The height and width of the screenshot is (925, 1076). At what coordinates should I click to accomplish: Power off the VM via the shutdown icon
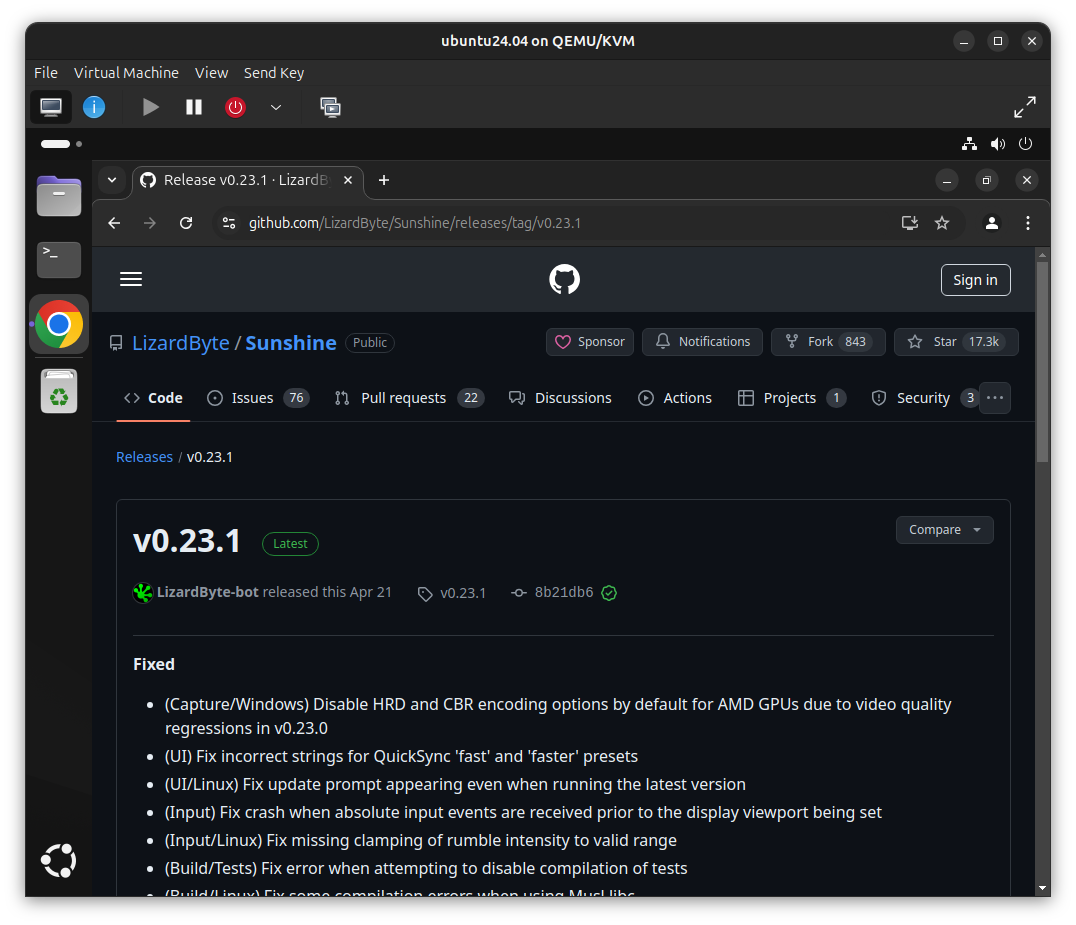(235, 107)
